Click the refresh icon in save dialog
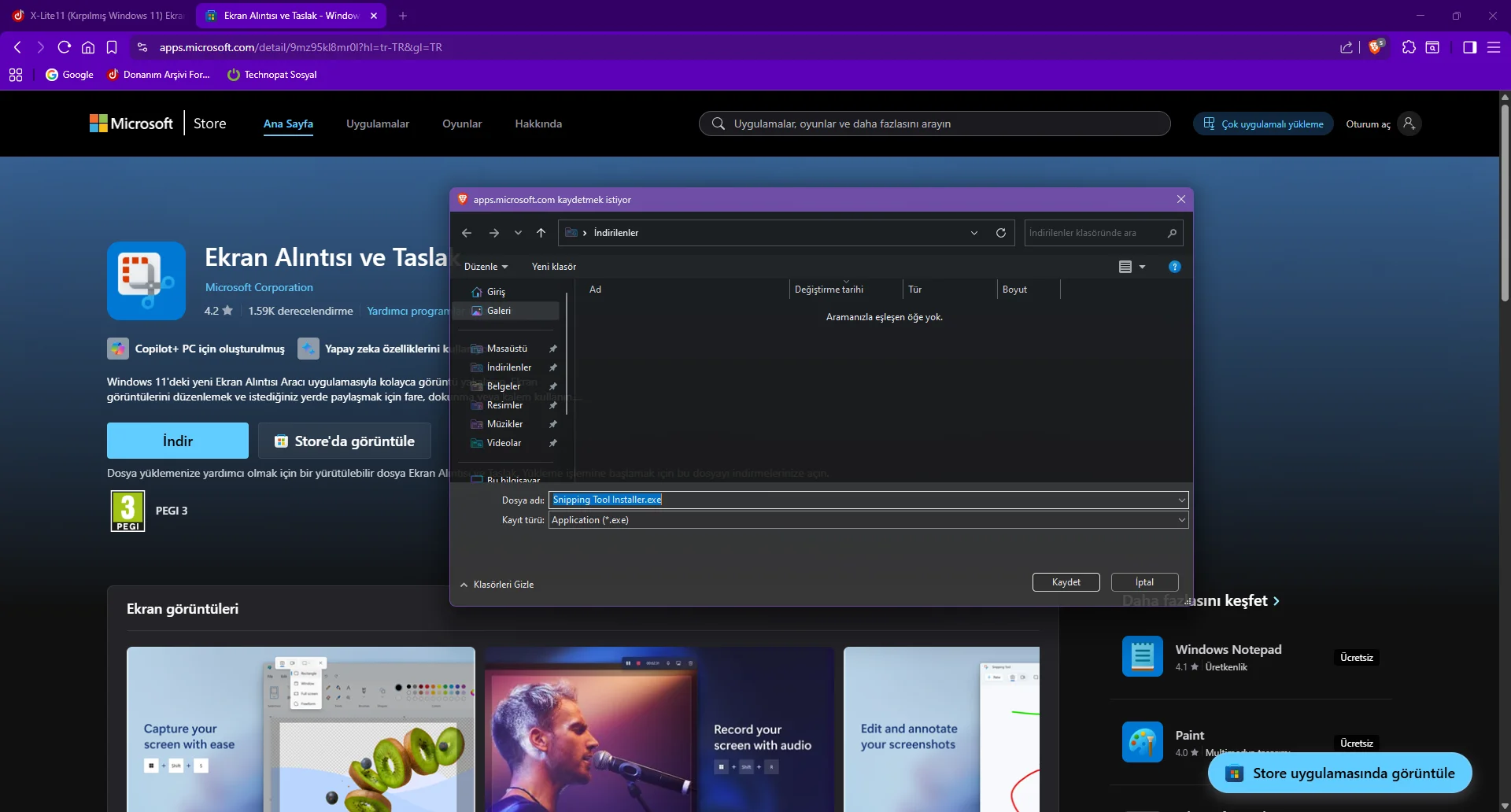The width and height of the screenshot is (1511, 812). click(1001, 233)
